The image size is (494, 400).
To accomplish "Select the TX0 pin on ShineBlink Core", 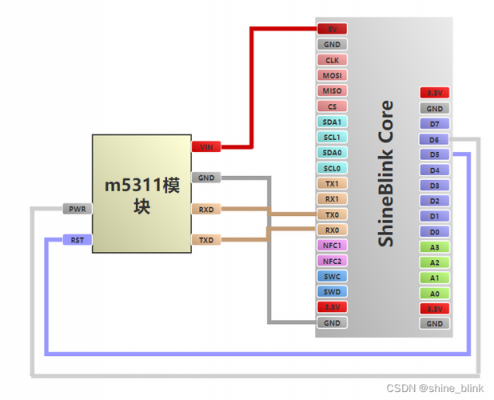I will pos(332,215).
